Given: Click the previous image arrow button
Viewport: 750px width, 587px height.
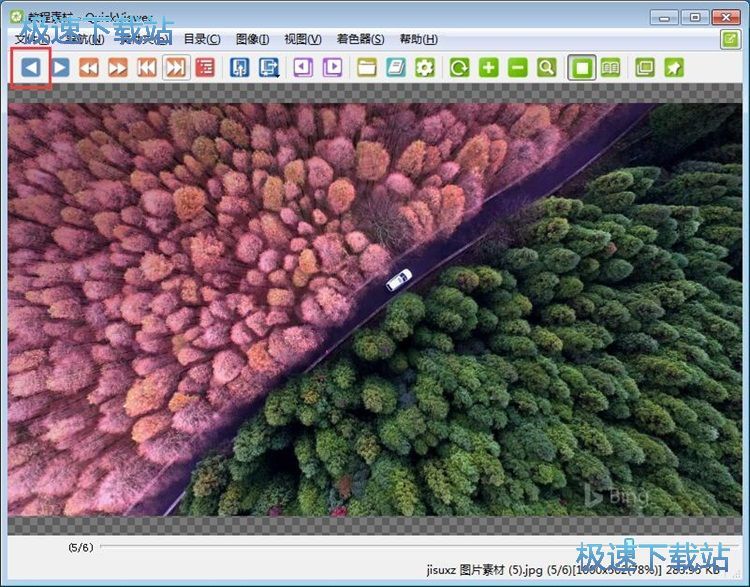Looking at the screenshot, I should [x=31, y=68].
